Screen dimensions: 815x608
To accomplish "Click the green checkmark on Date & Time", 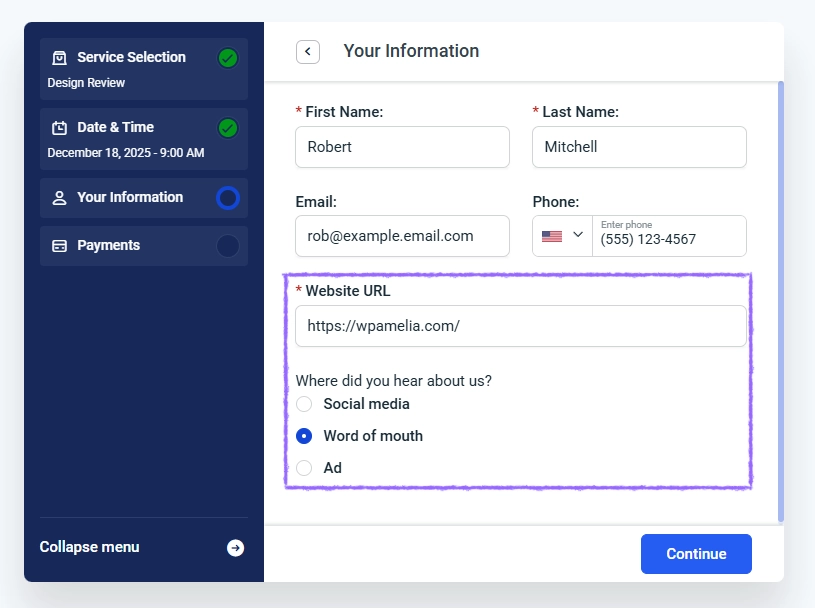I will pyautogui.click(x=228, y=128).
